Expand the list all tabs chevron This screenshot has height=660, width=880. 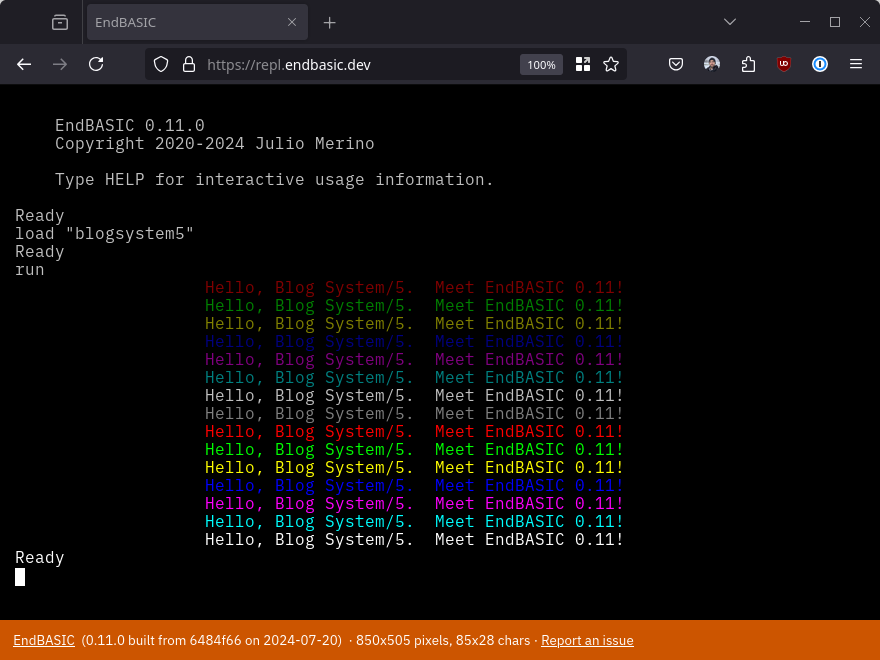(730, 22)
